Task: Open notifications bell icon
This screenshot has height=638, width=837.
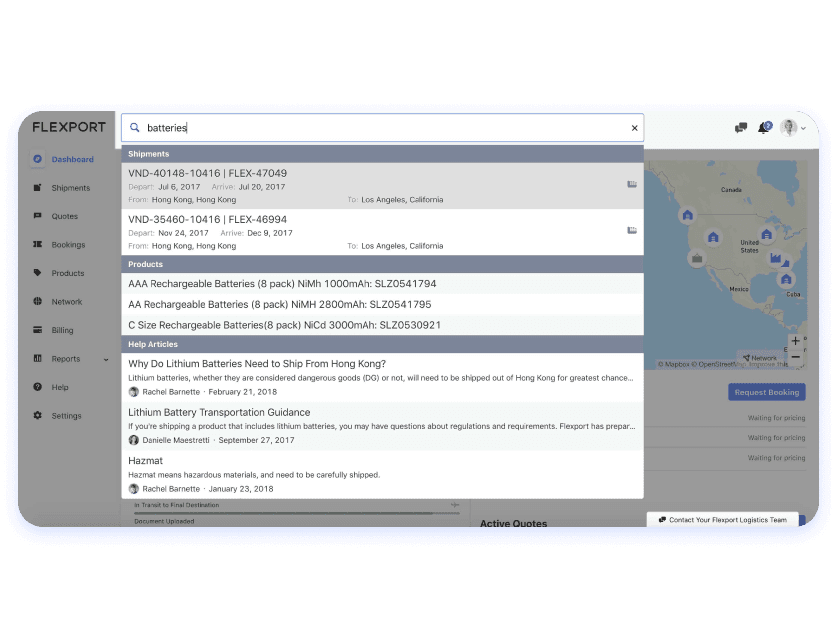Action: click(x=764, y=128)
